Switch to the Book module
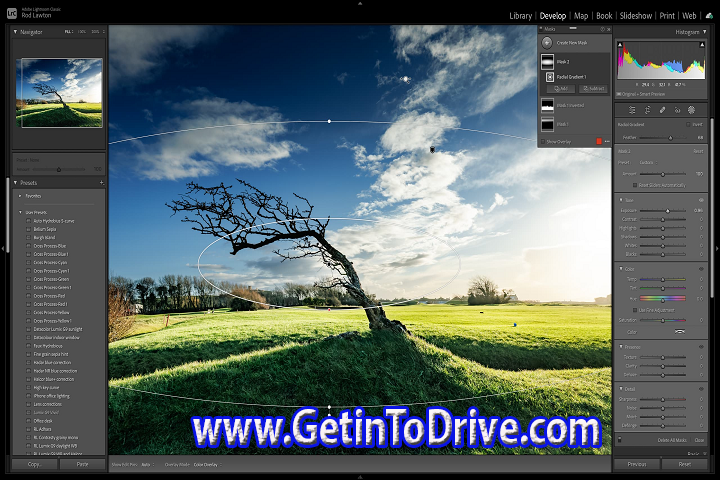 pyautogui.click(x=604, y=16)
